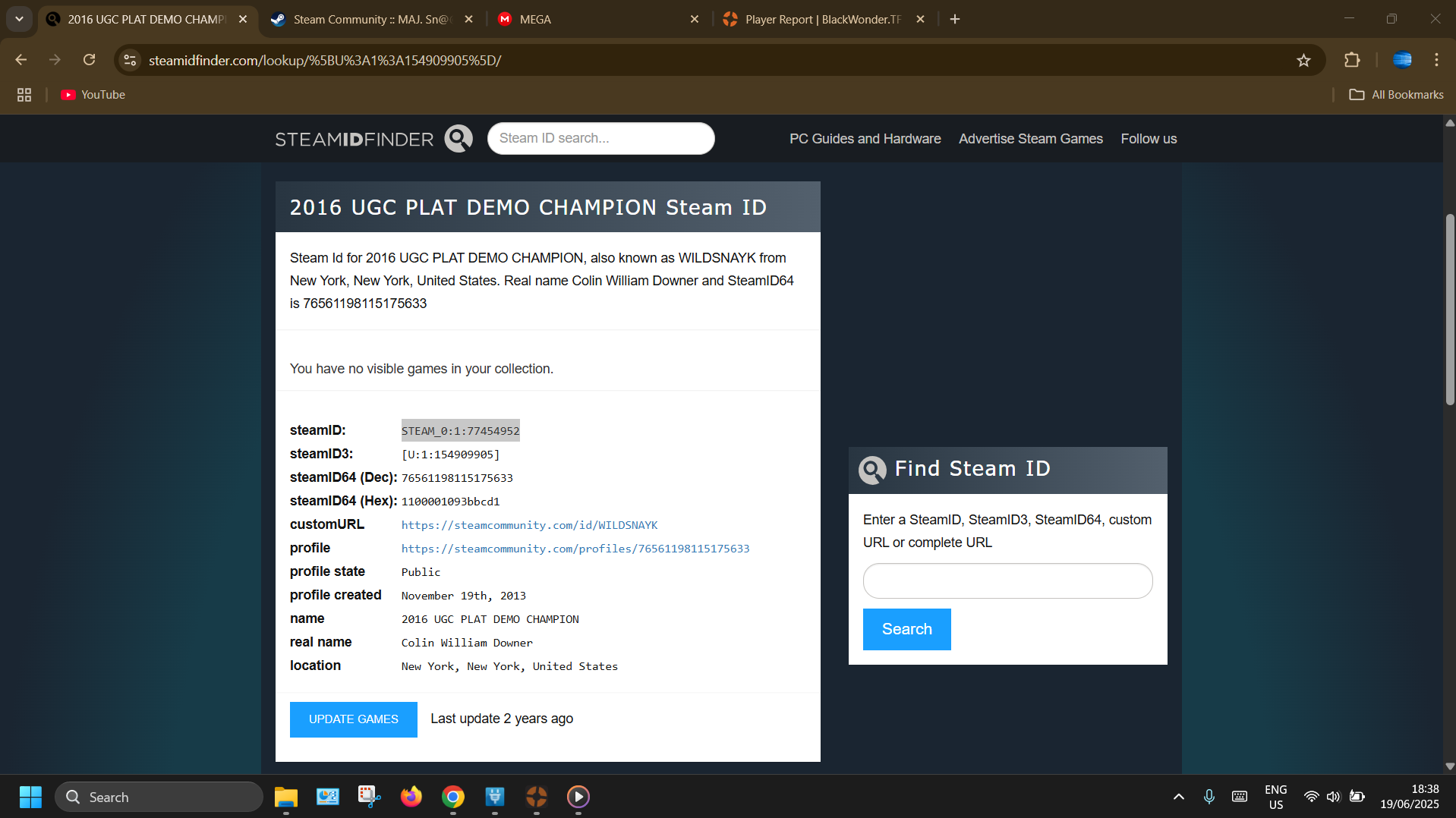
Task: Open the blue shield taskbar app icon
Action: (495, 797)
